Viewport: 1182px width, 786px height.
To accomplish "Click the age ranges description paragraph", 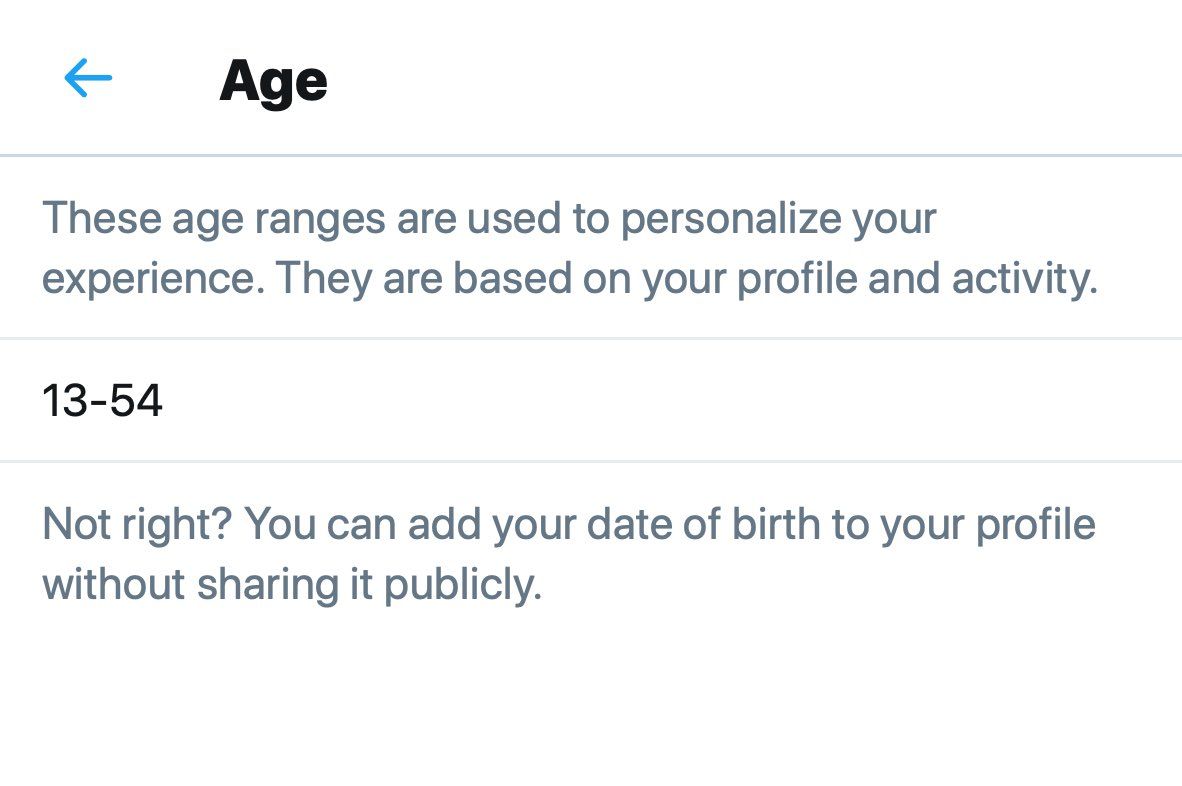I will pyautogui.click(x=570, y=248).
